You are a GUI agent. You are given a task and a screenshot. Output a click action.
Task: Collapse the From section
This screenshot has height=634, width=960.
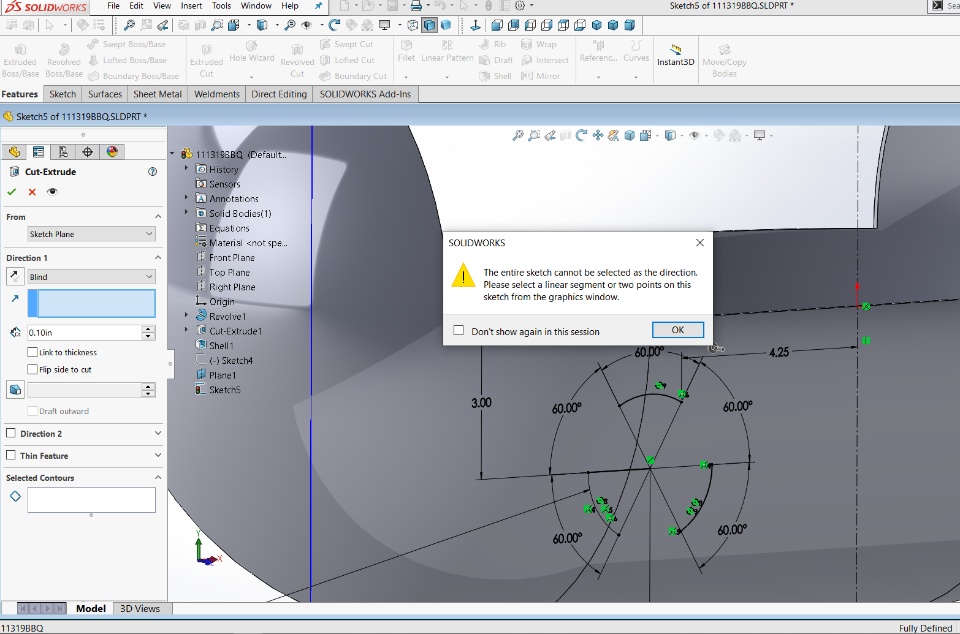click(158, 217)
